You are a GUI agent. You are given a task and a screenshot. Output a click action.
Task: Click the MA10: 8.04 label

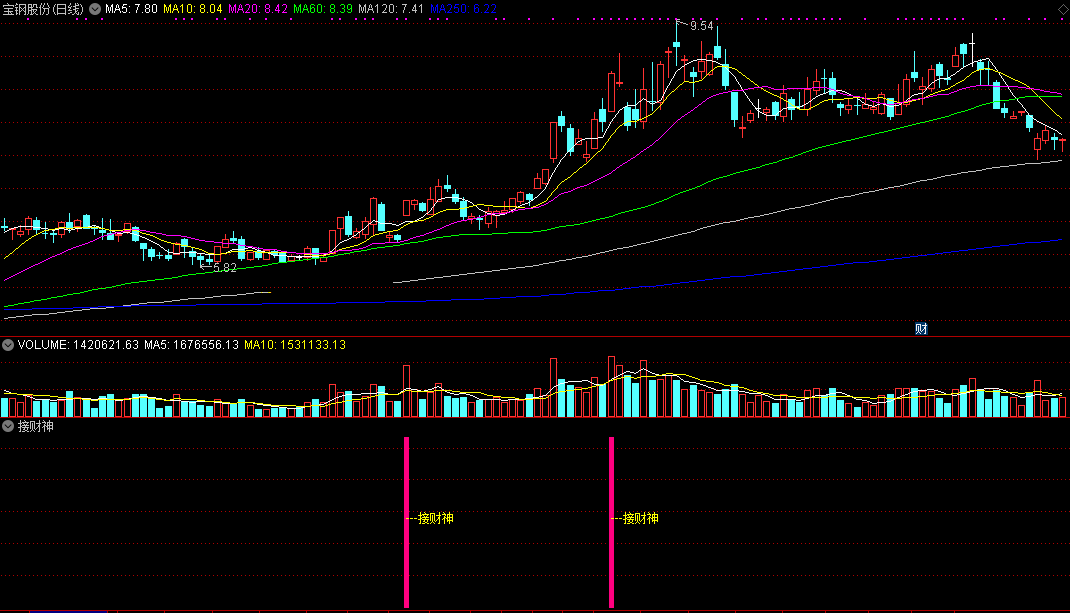point(193,10)
